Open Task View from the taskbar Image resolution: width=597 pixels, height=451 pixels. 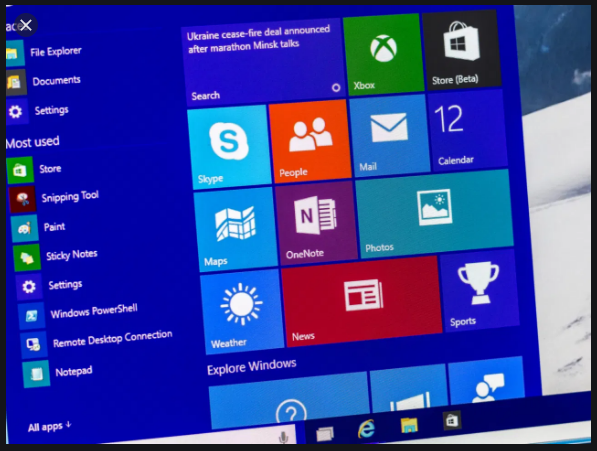[325, 433]
